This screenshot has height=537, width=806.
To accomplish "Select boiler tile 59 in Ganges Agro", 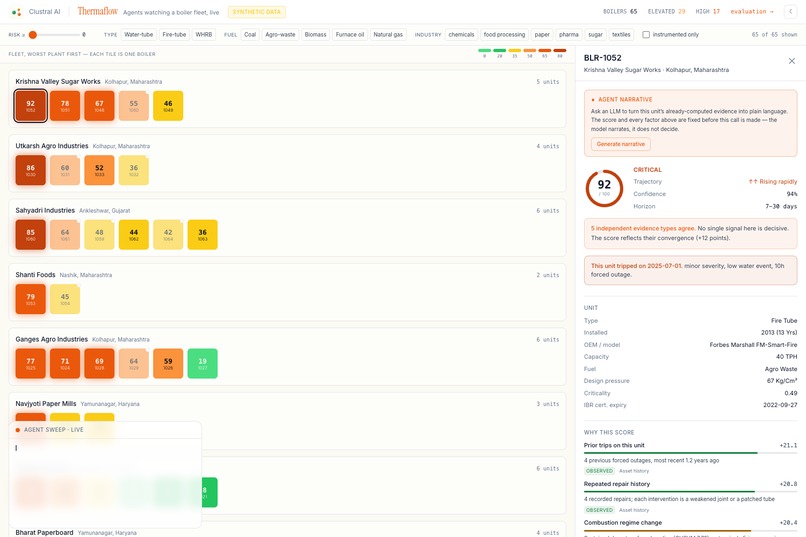I will (168, 363).
